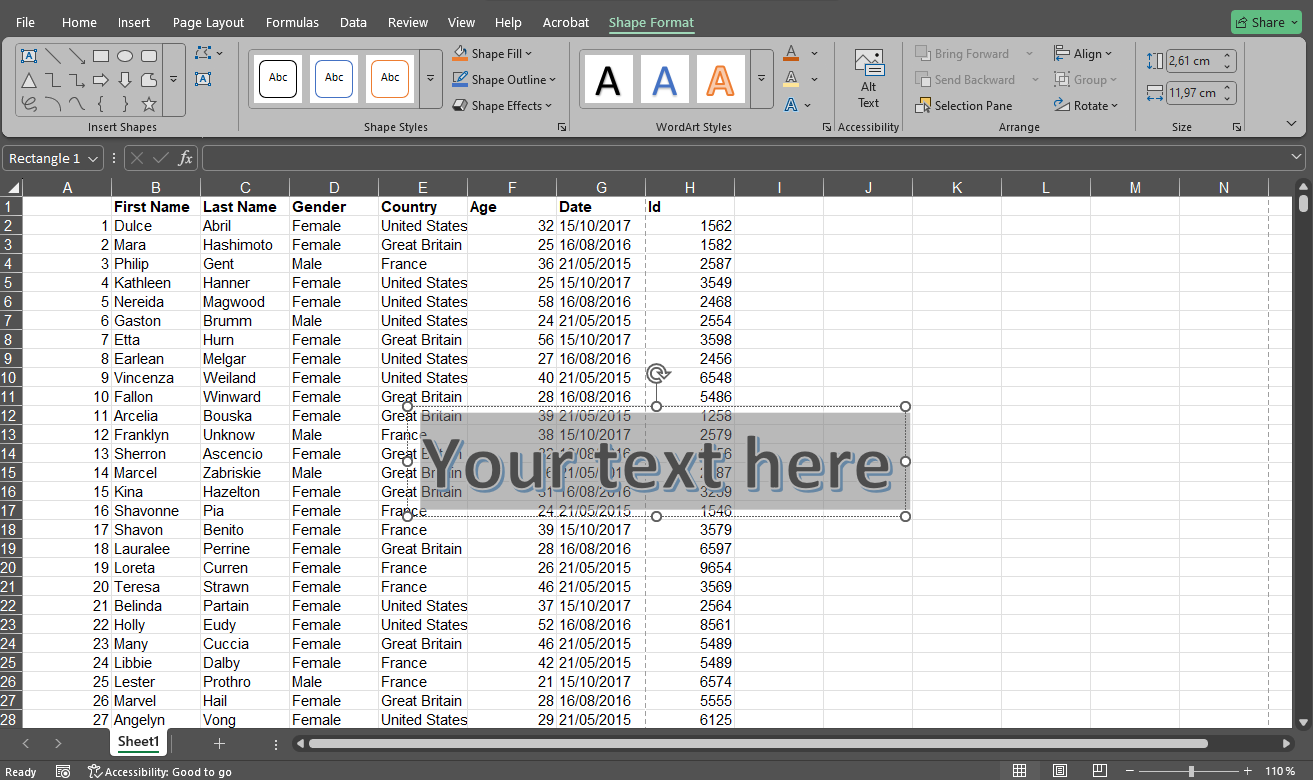Apply the blue outline Abc shape style
This screenshot has width=1313, height=780.
[334, 78]
